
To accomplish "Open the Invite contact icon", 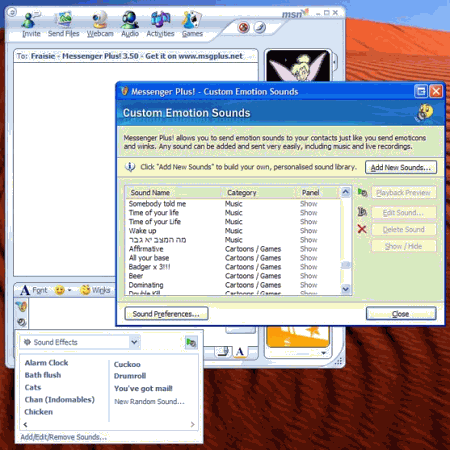I will 31,24.
